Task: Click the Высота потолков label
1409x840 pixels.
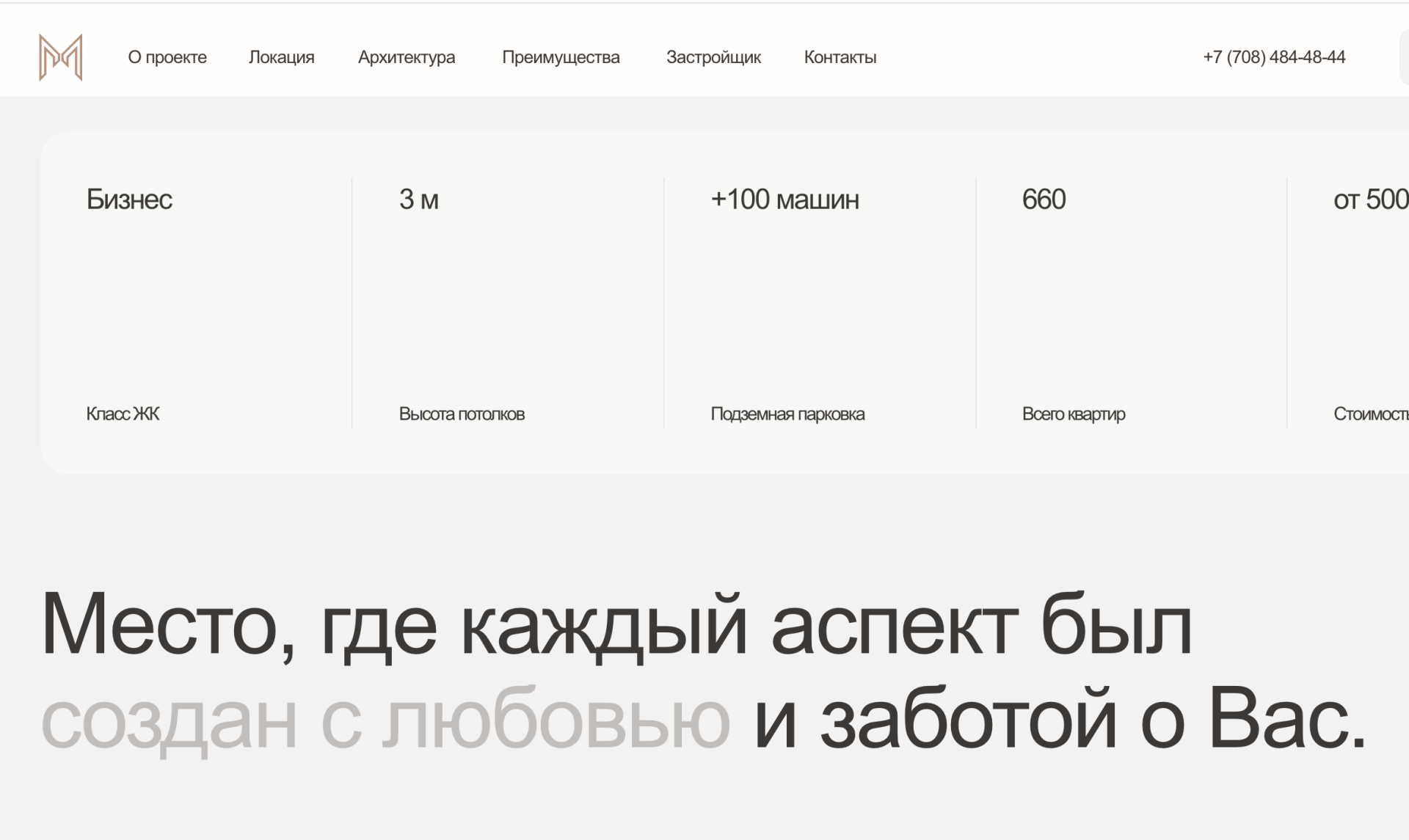Action: [x=462, y=414]
